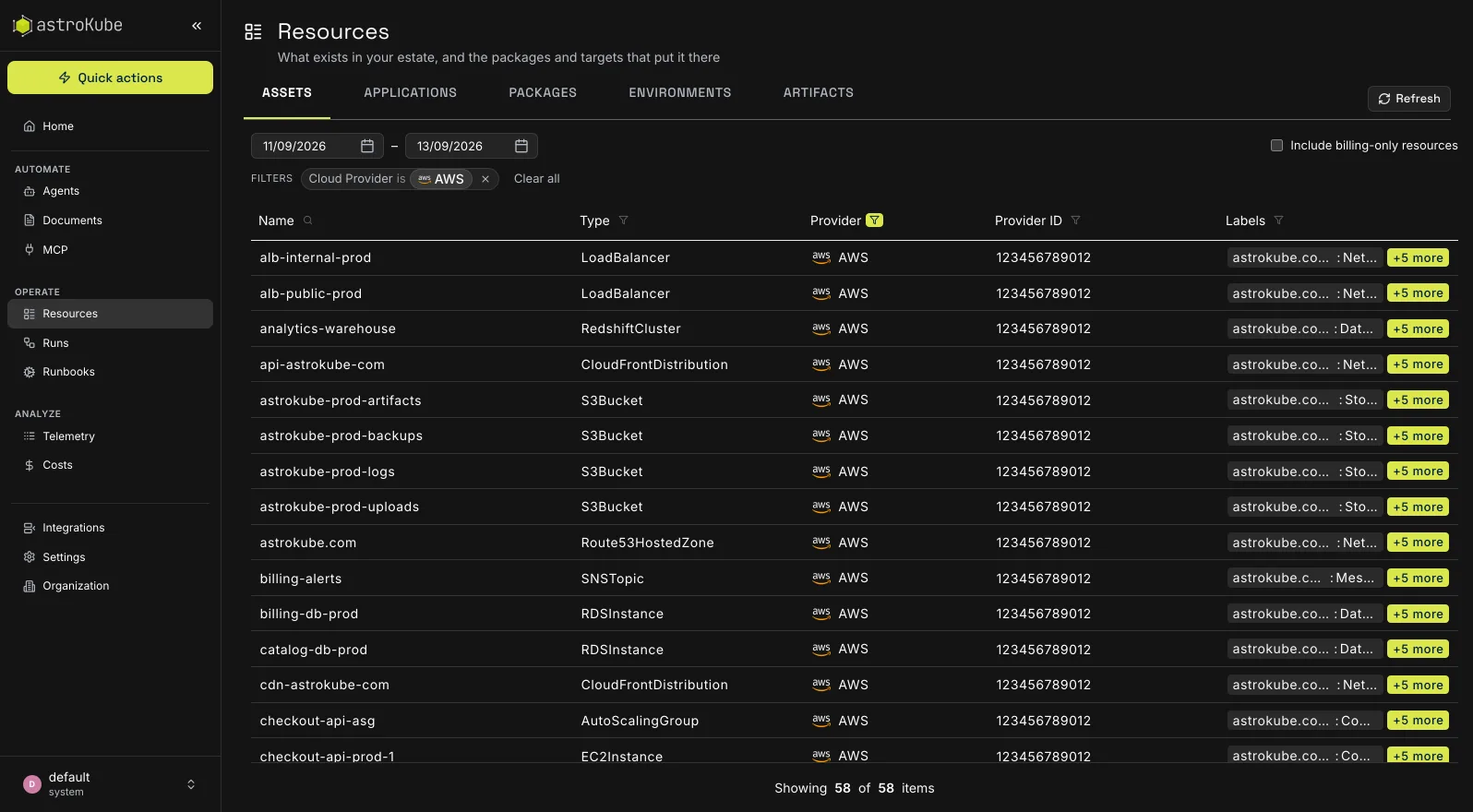Clear all filters
Image resolution: width=1473 pixels, height=812 pixels.
[537, 179]
